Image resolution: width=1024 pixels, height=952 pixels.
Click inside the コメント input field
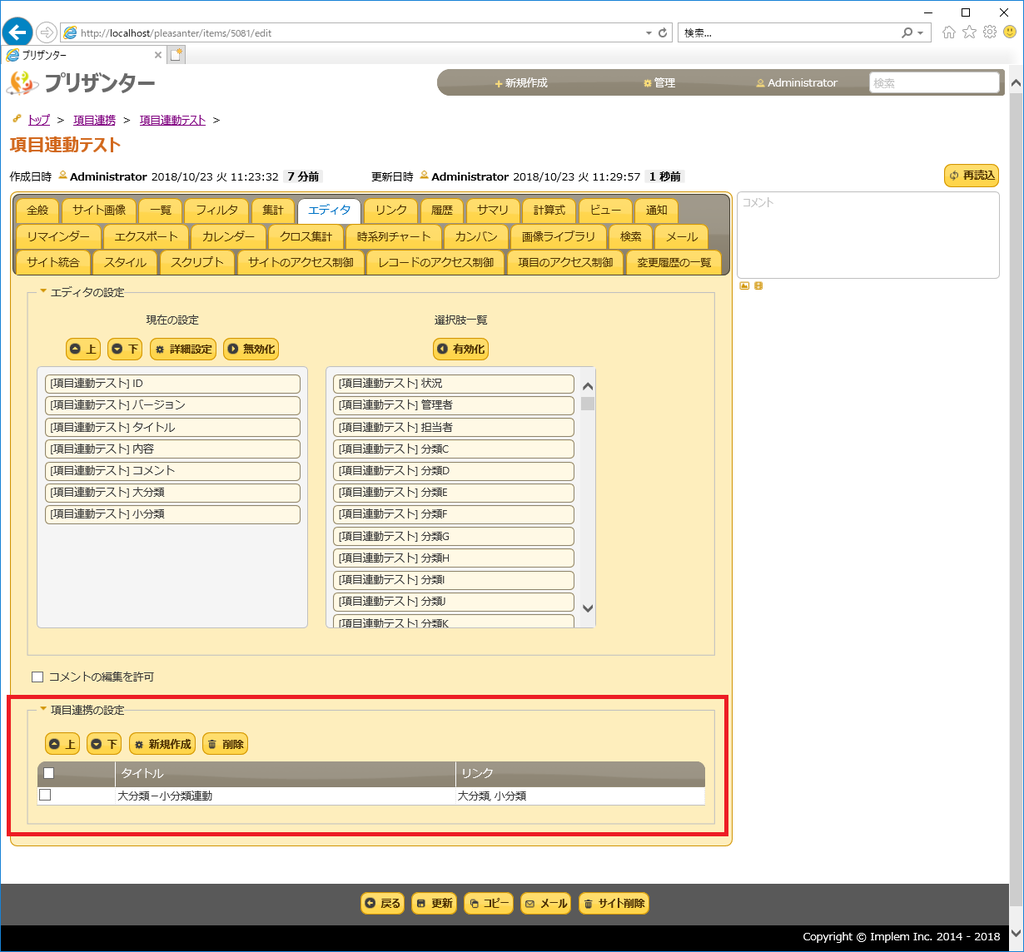click(868, 235)
